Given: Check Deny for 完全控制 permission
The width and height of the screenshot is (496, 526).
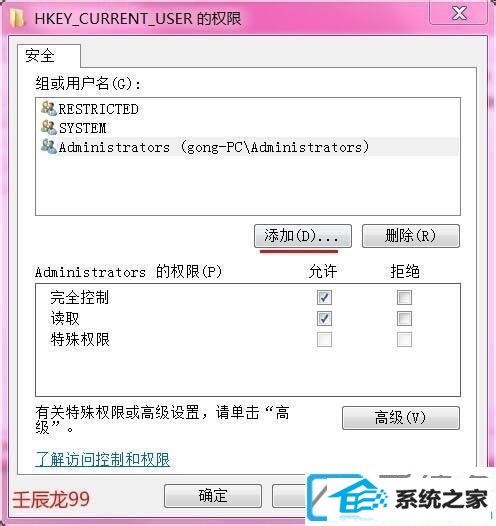Looking at the screenshot, I should pos(404,298).
